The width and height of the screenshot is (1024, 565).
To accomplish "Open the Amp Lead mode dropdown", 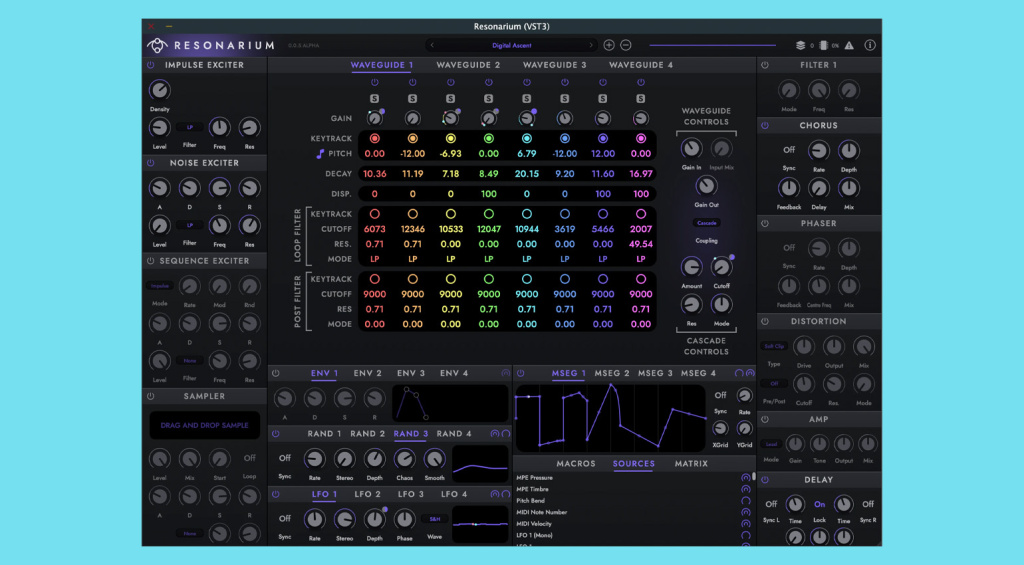I will pyautogui.click(x=771, y=444).
